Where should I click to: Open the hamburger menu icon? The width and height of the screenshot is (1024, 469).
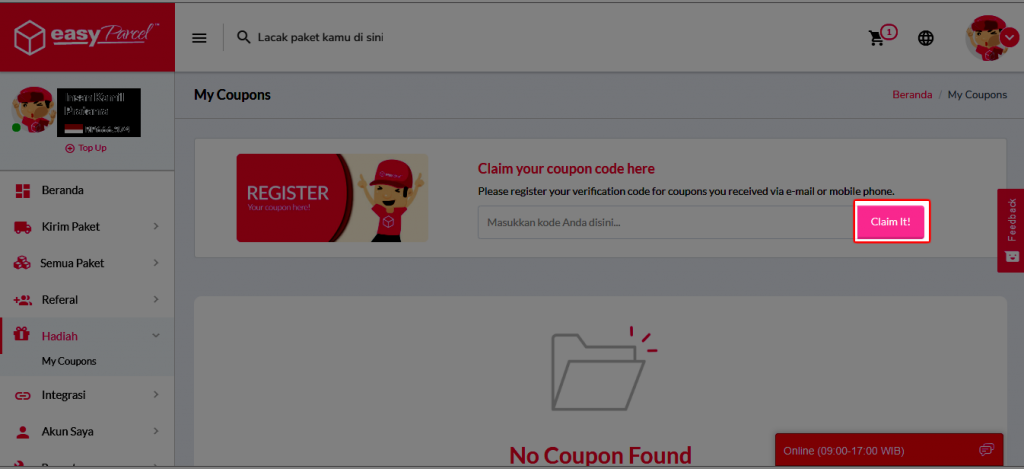point(199,38)
